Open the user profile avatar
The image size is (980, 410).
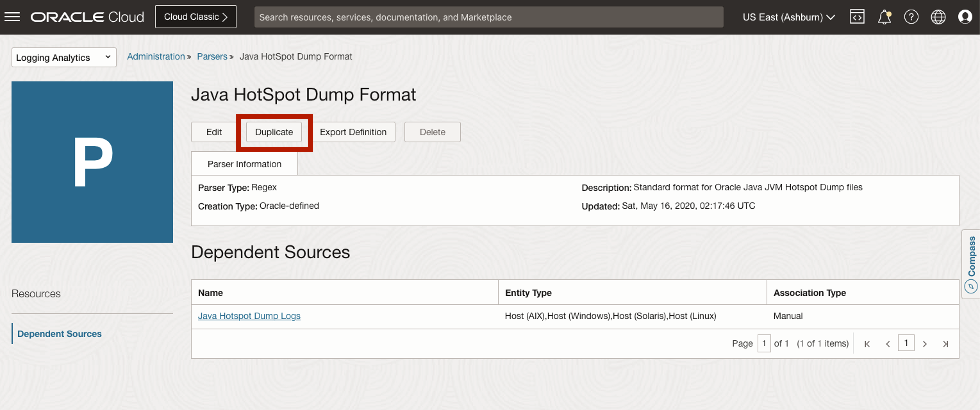(965, 17)
